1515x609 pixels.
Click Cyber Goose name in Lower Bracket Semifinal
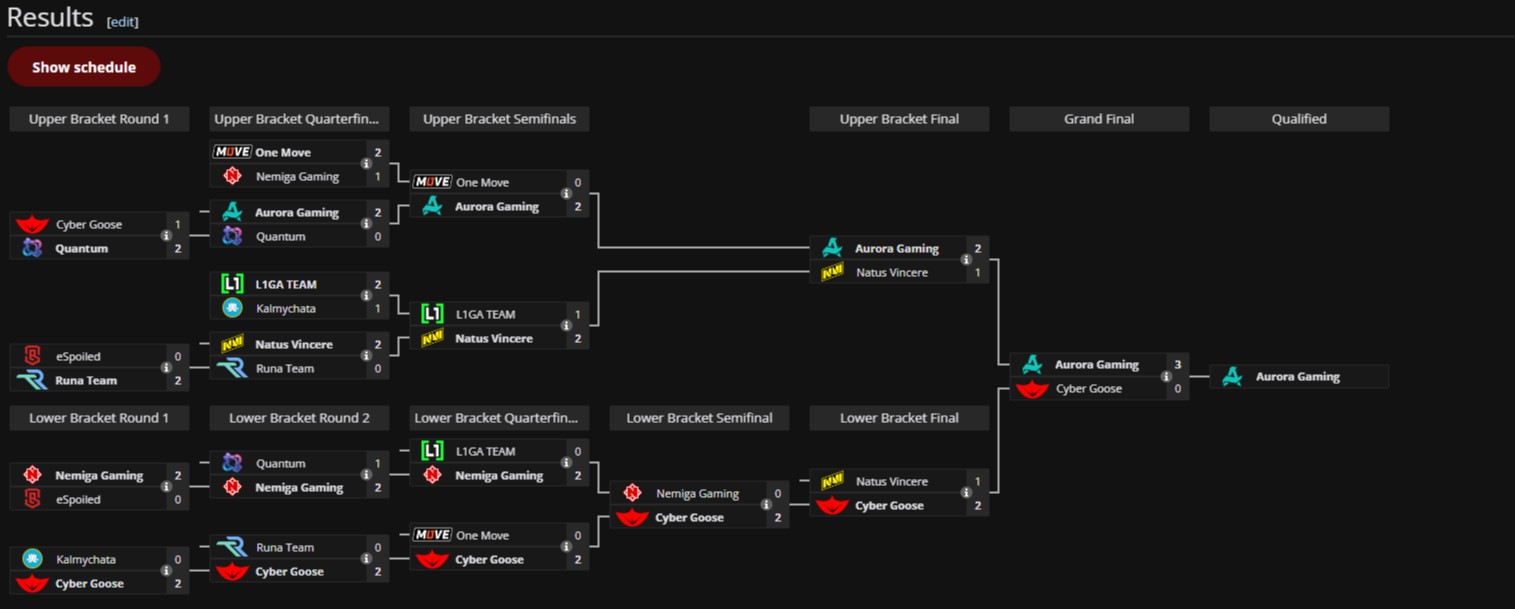689,518
